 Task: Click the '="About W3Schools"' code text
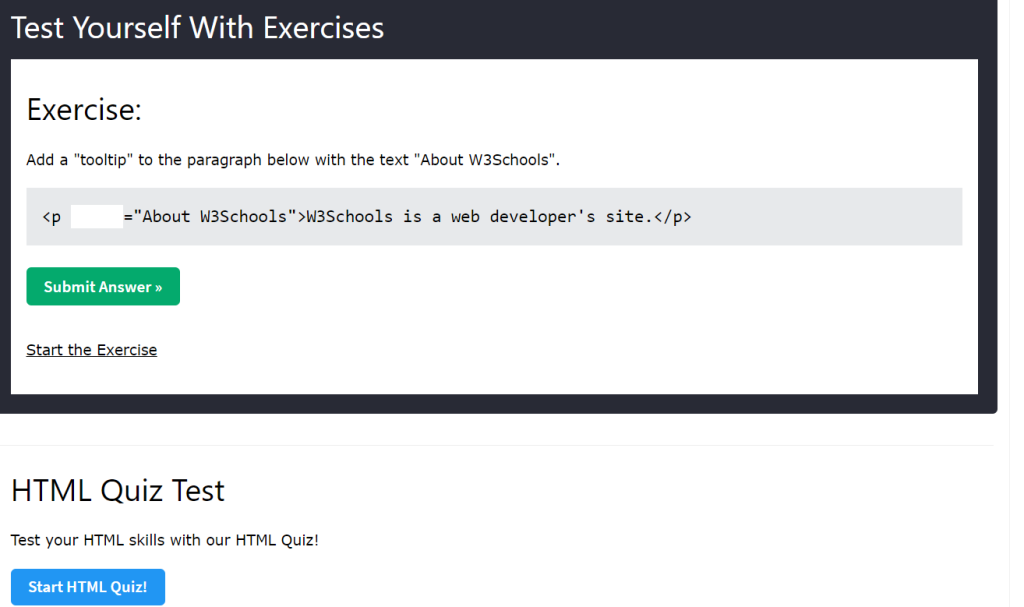point(210,217)
